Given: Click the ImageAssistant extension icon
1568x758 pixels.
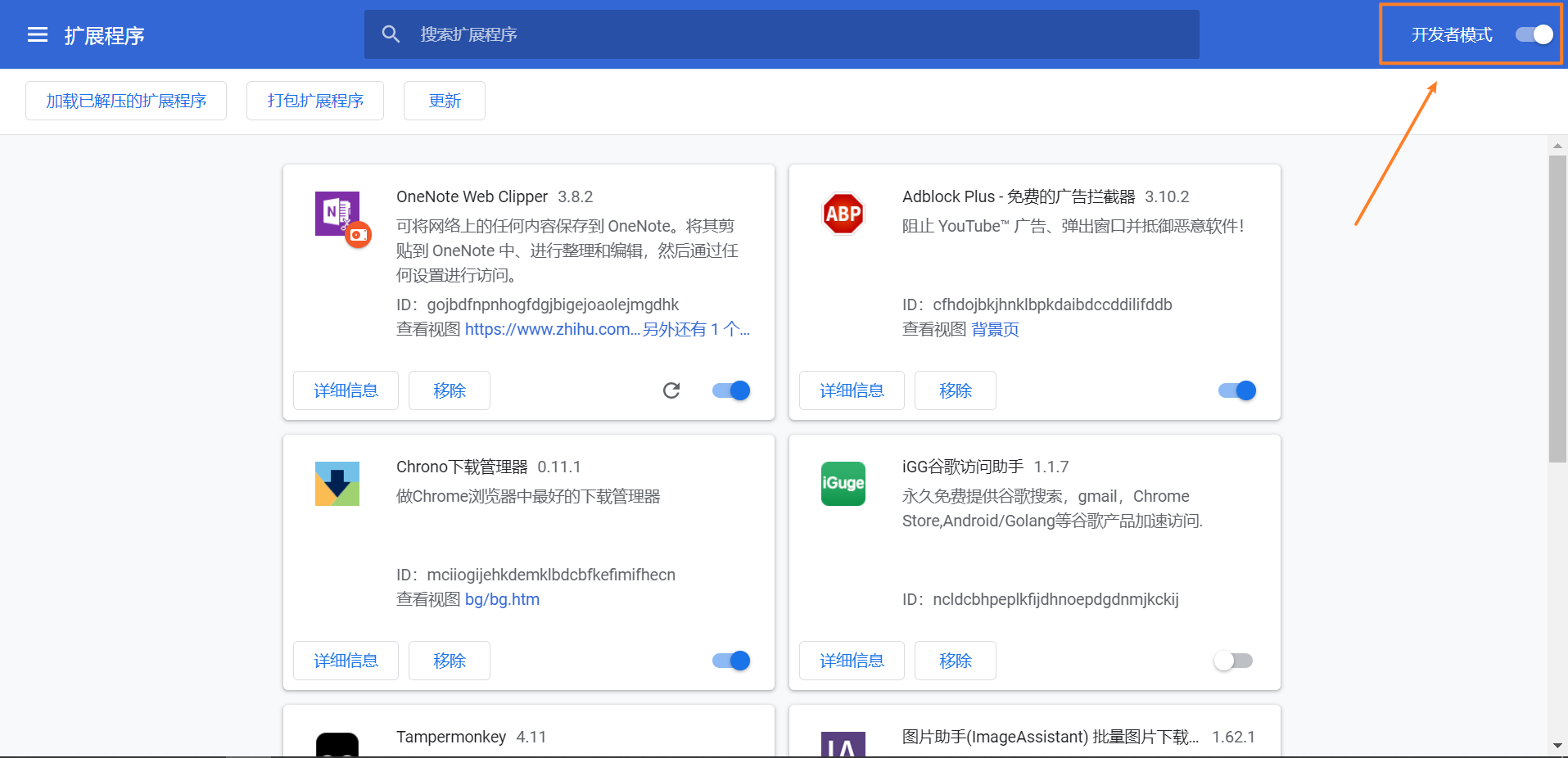Looking at the screenshot, I should point(843,745).
